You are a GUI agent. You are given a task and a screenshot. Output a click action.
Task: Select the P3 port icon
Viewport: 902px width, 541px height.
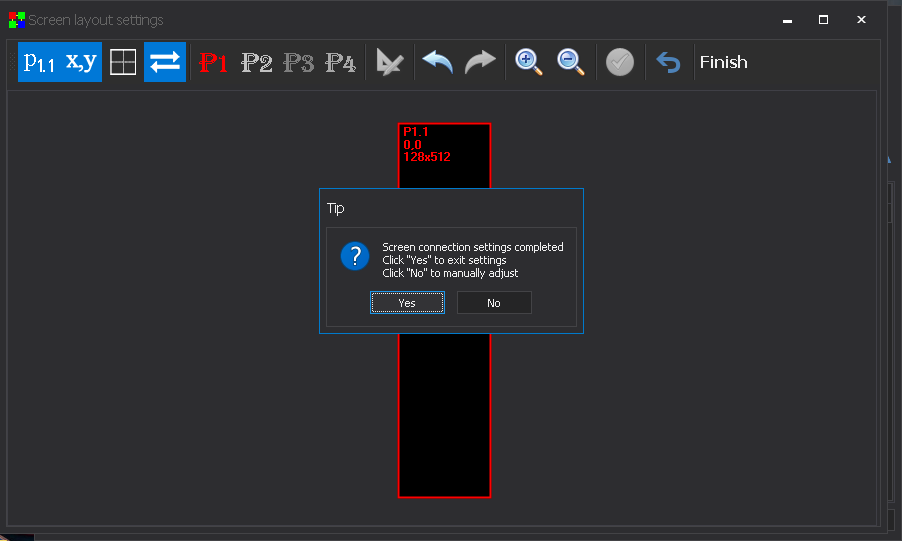click(x=298, y=63)
